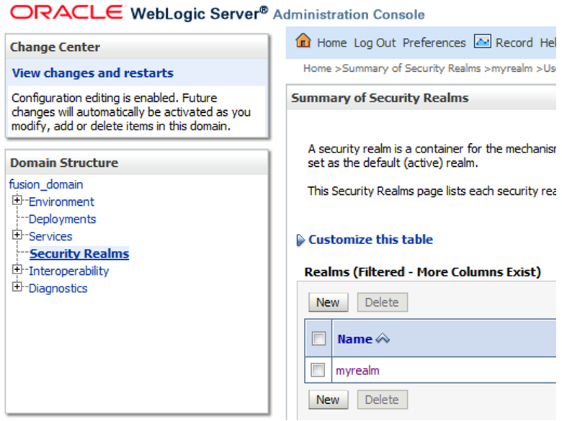Click Customize this table link

coord(371,239)
